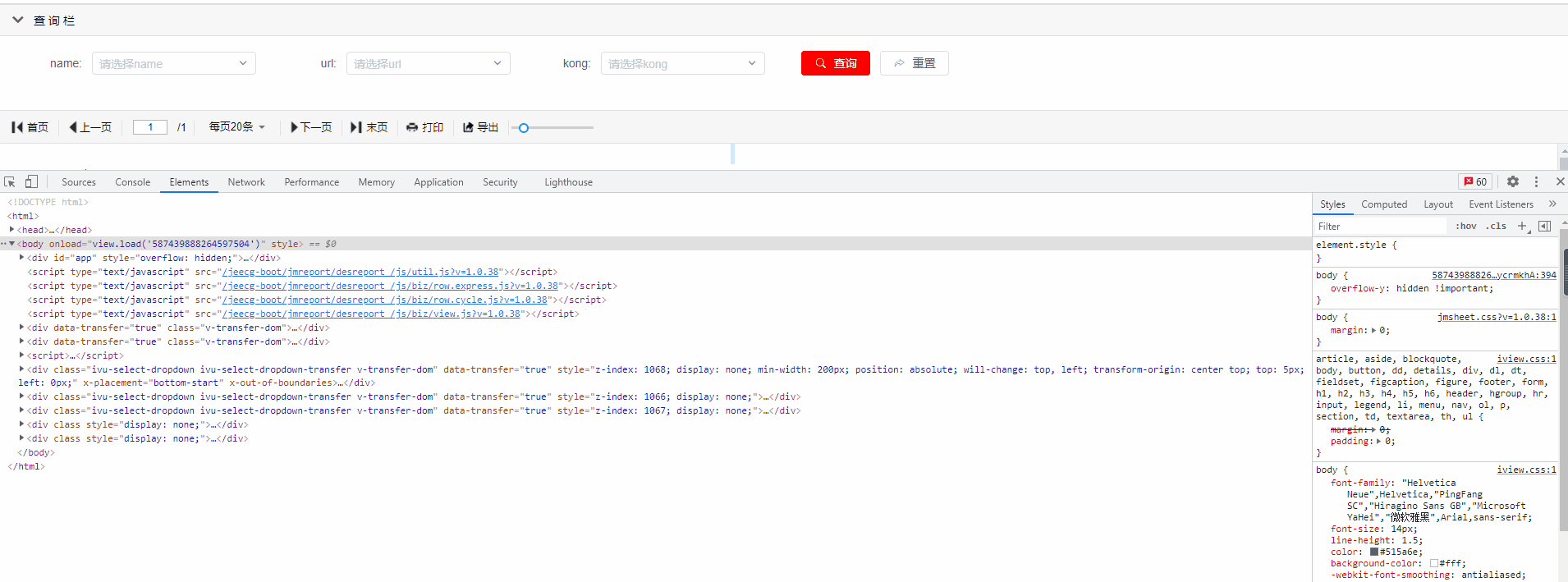1568x582 pixels.
Task: Open DevTools settings gear
Action: tap(1513, 182)
